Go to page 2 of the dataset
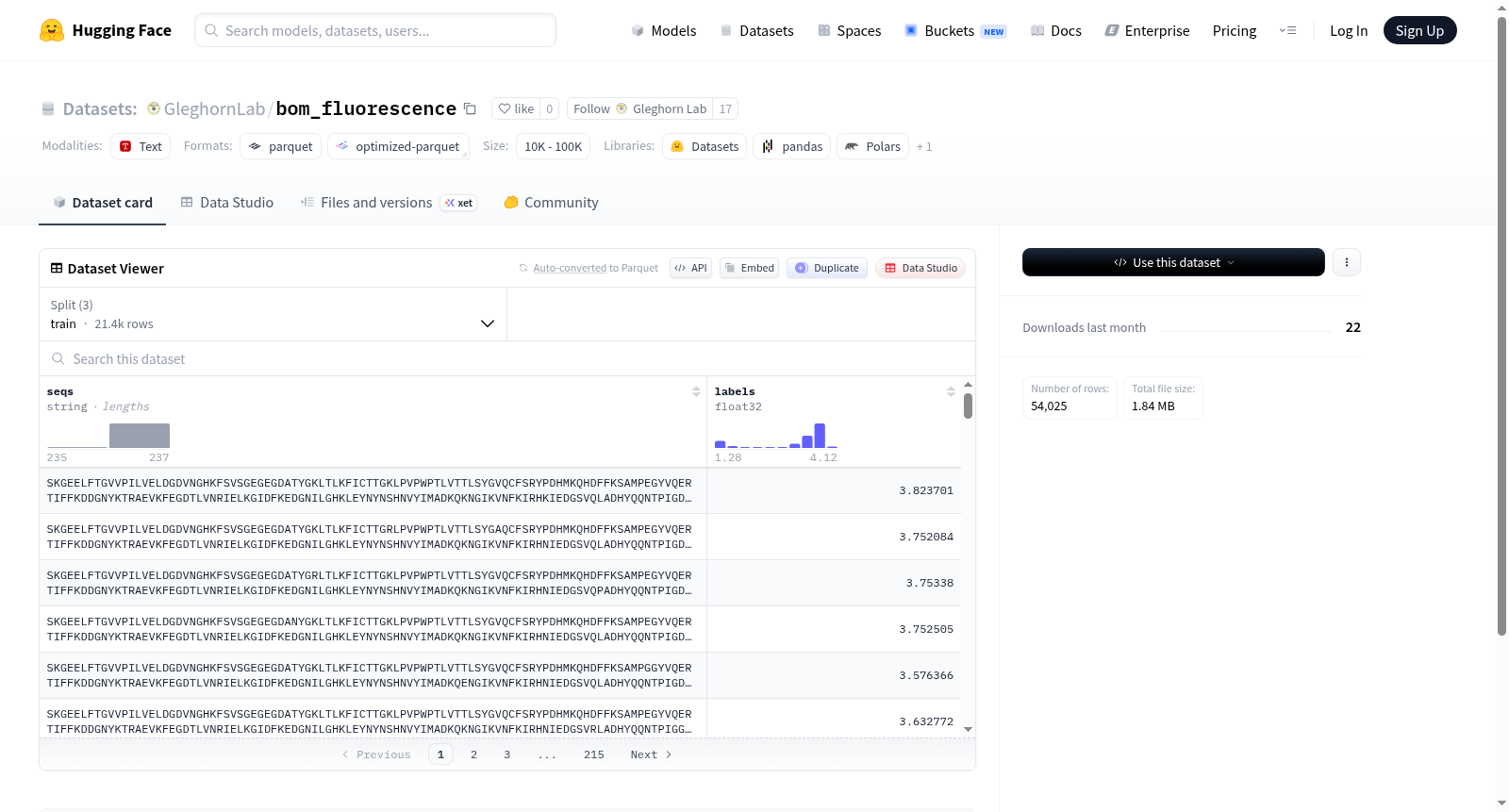The width and height of the screenshot is (1509, 812). [473, 754]
